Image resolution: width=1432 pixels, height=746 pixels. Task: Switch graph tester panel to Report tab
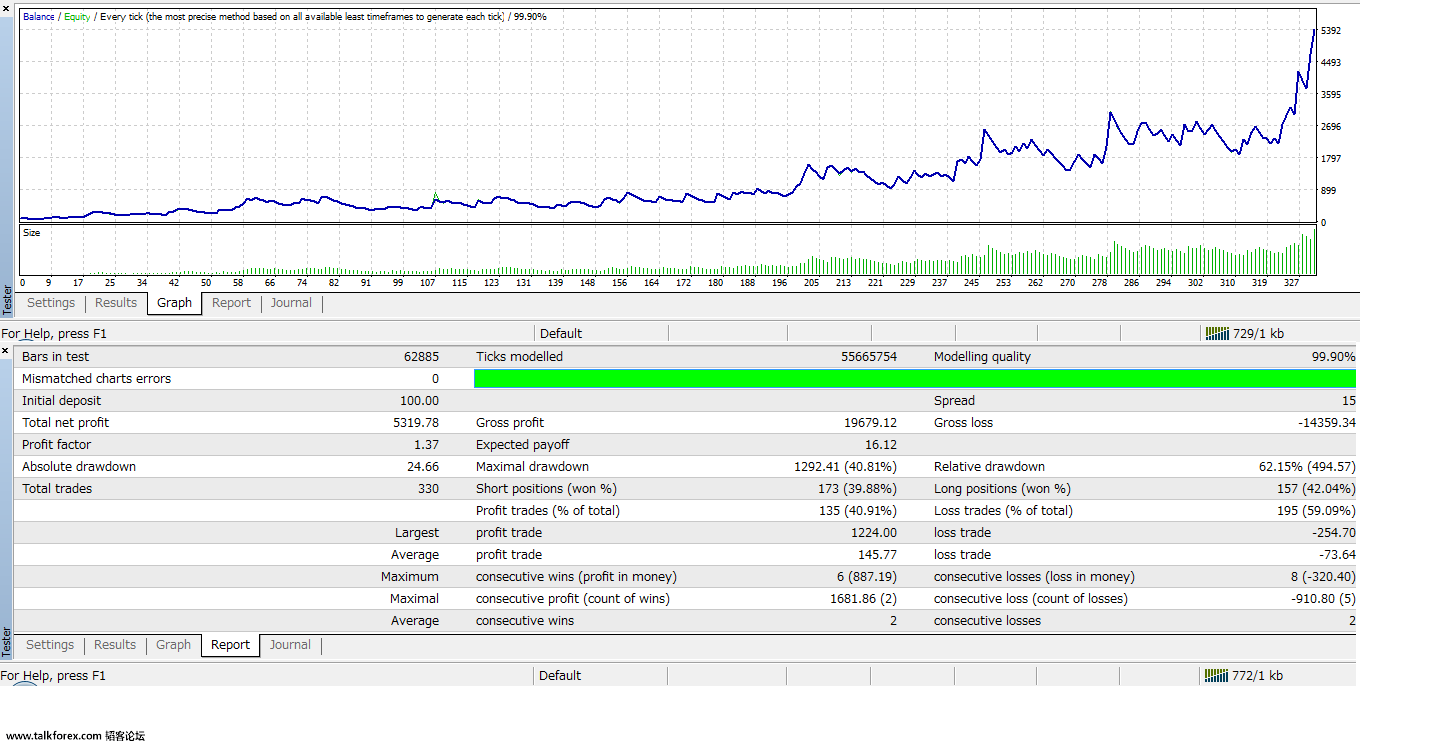[x=231, y=303]
